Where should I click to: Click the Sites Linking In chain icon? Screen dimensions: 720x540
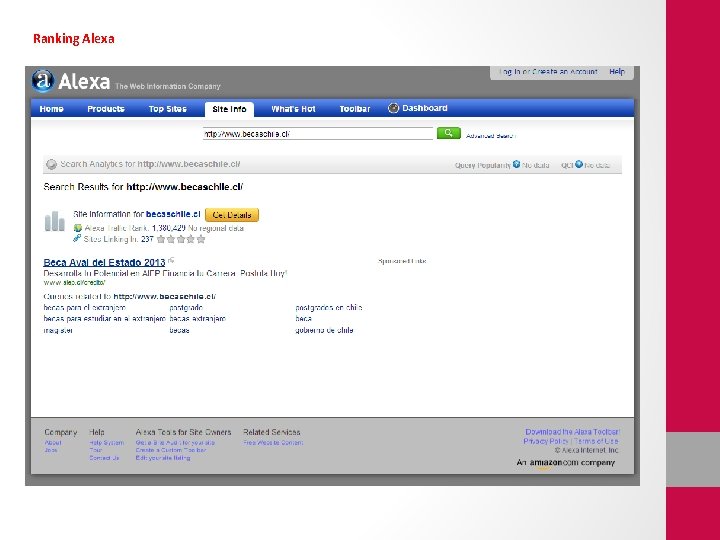tap(77, 238)
